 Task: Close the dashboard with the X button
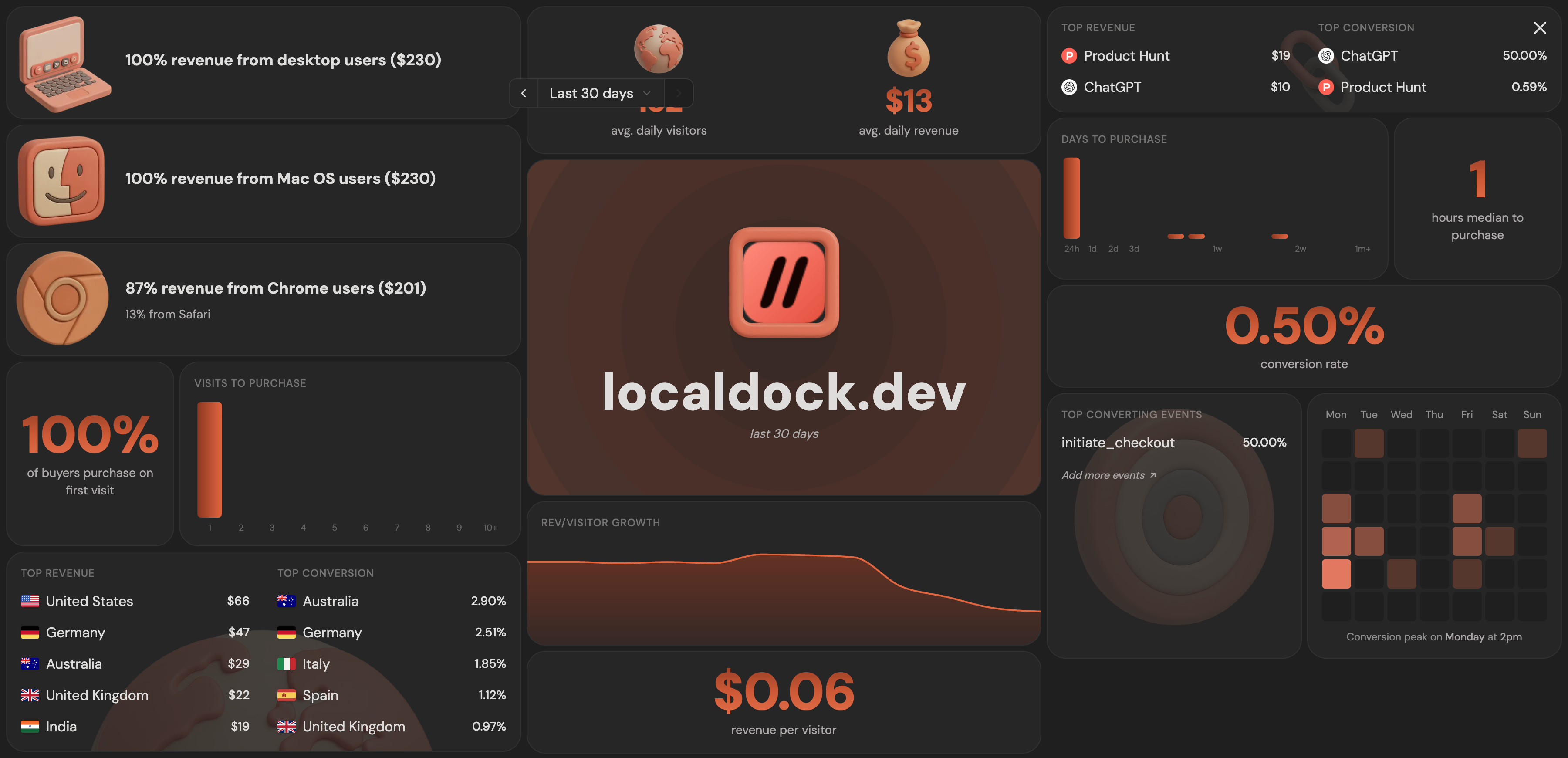coord(1540,28)
